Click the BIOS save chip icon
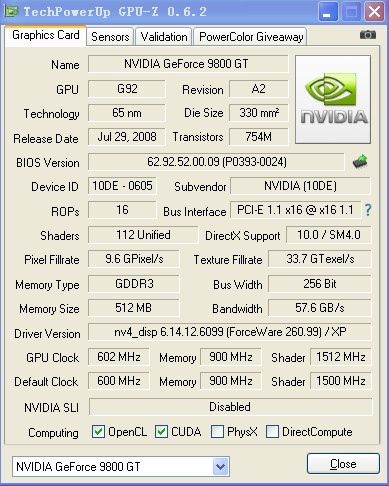This screenshot has width=389, height=486. point(360,162)
